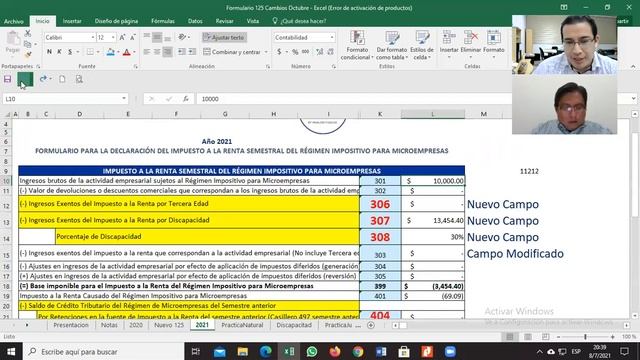Toggle bold with the N button

coord(49,52)
